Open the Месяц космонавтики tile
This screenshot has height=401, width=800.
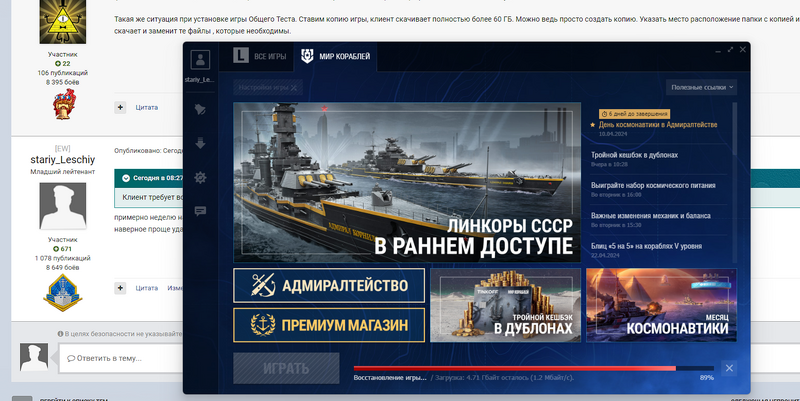[x=661, y=305]
